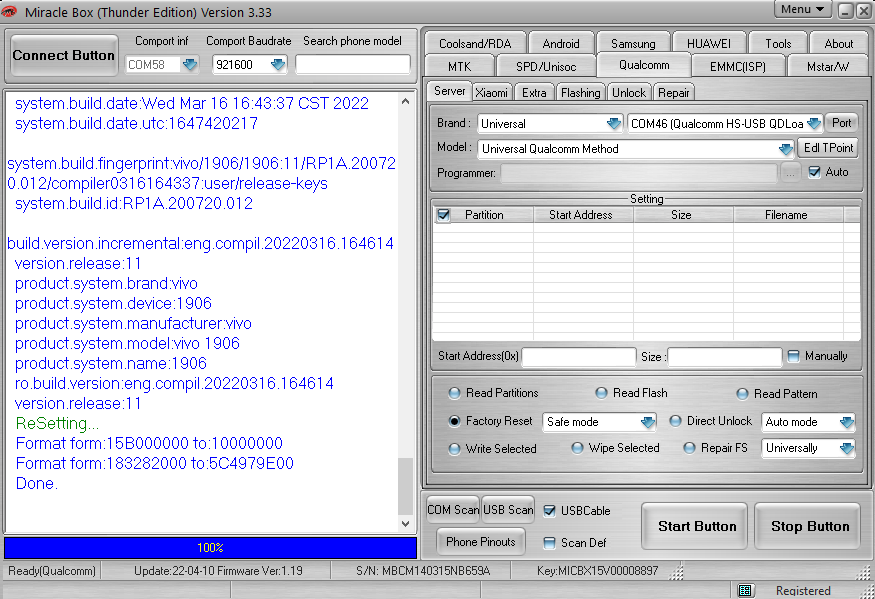Open the Comport Baudrate 921600 dropdown
The height and width of the screenshot is (599, 875).
[277, 65]
